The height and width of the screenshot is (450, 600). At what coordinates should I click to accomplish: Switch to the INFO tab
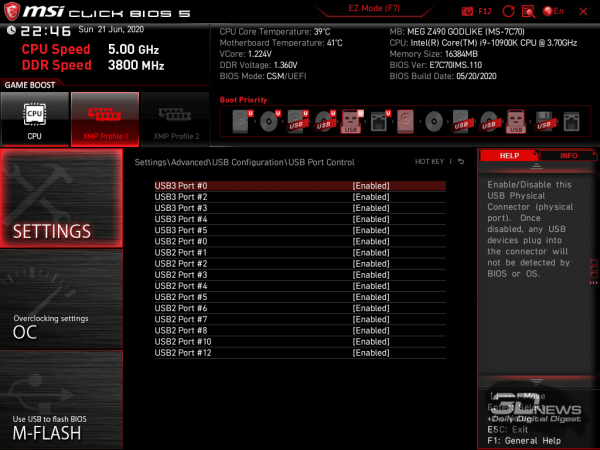coord(568,156)
